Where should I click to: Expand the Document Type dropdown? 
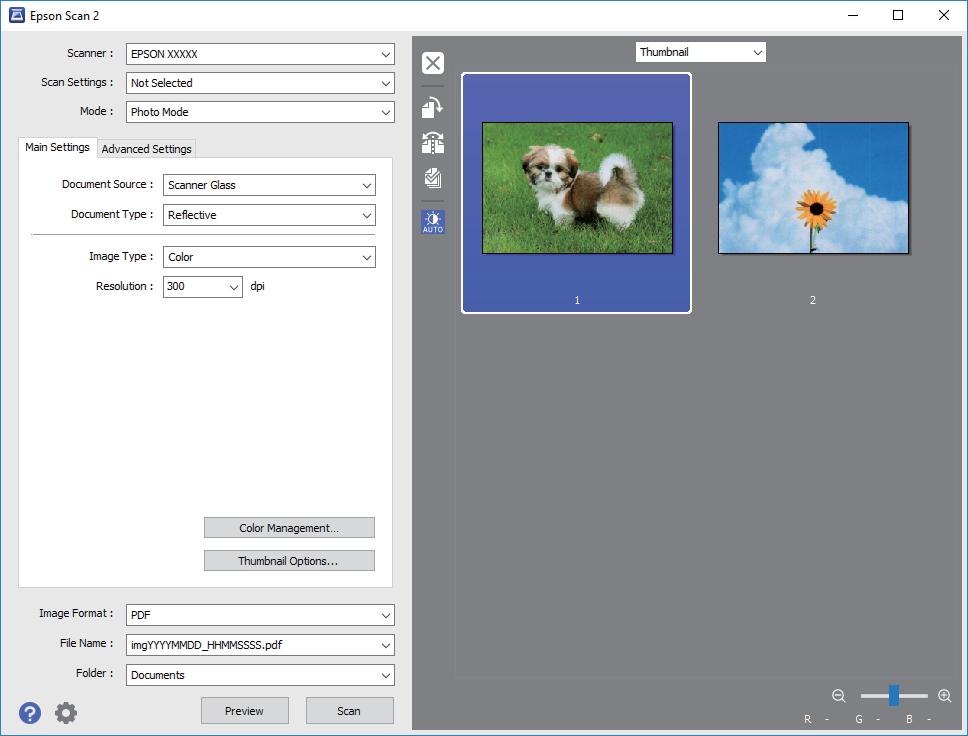pos(269,215)
